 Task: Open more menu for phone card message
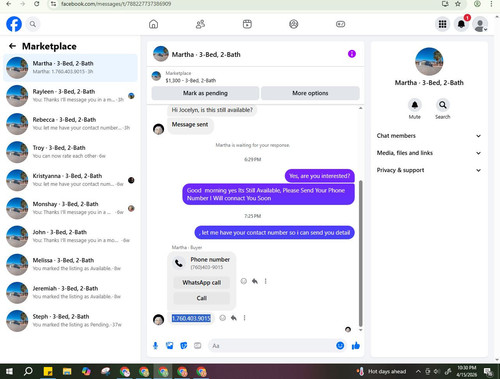coord(265,281)
